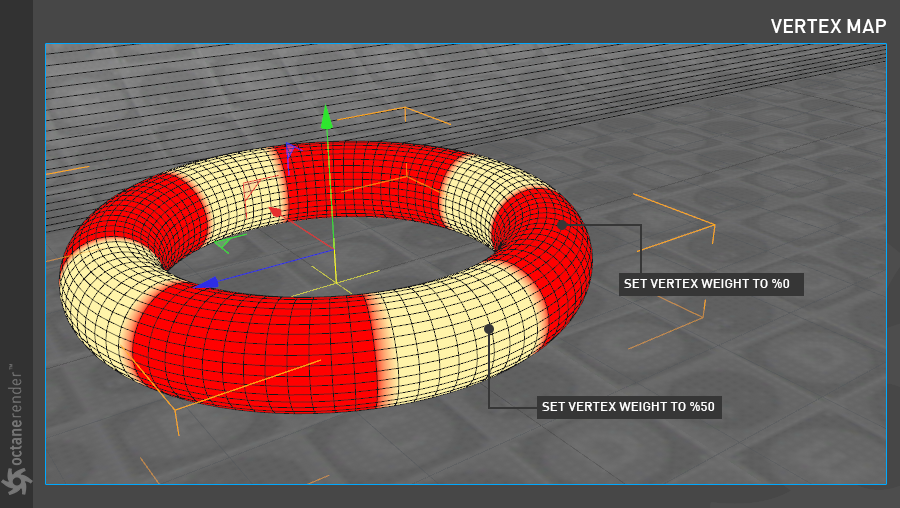Click the small blue arrow on the torus top
The width and height of the screenshot is (900, 508).
pos(290,150)
